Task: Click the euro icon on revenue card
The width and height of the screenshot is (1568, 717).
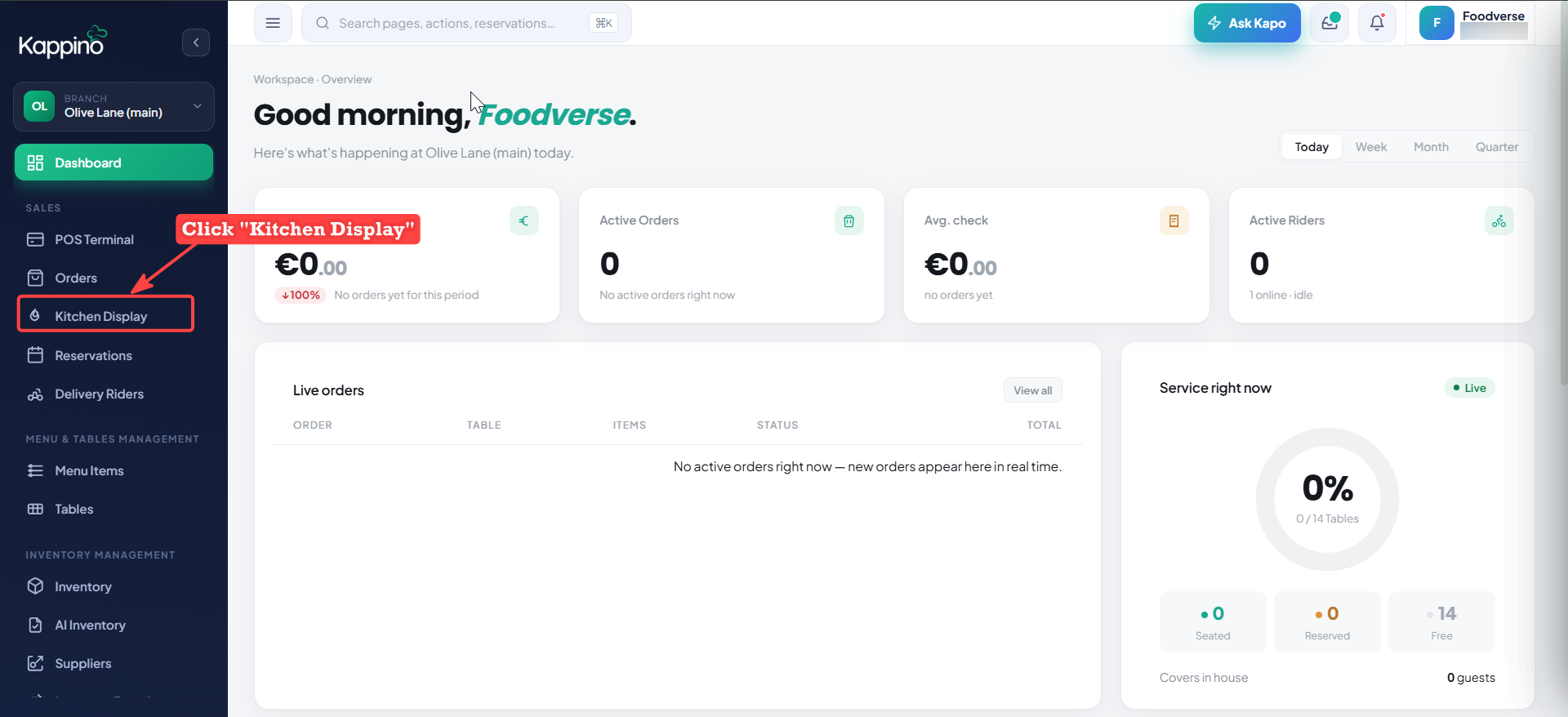Action: [x=524, y=220]
